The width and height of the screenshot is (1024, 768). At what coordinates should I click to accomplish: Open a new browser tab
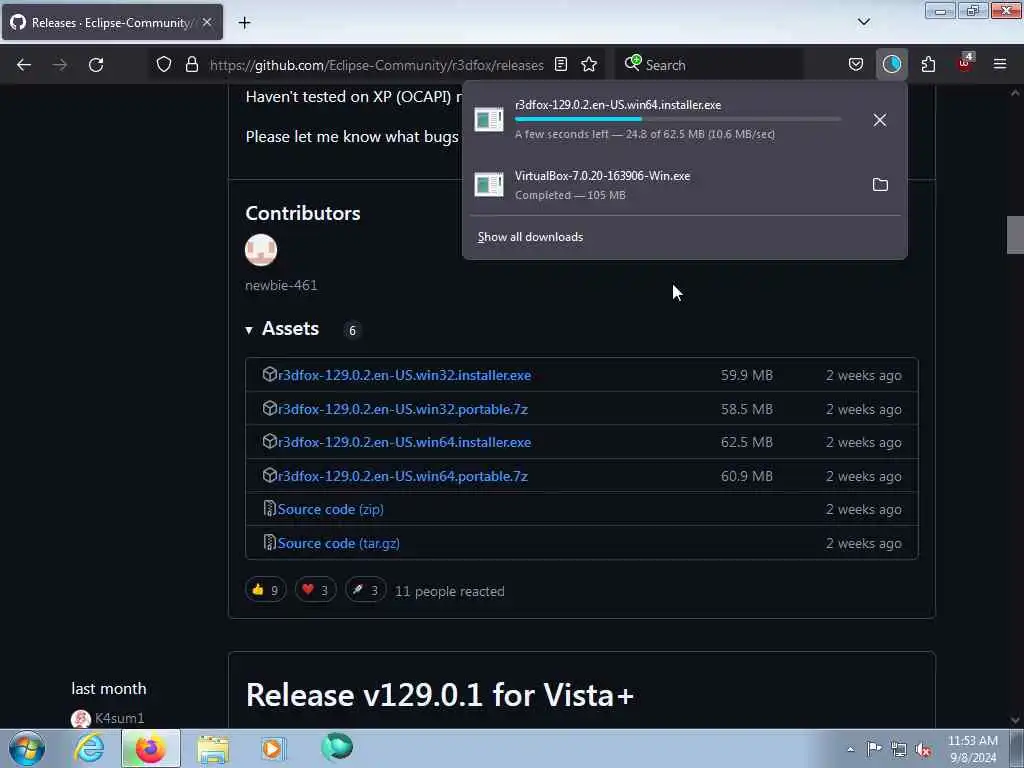point(244,23)
